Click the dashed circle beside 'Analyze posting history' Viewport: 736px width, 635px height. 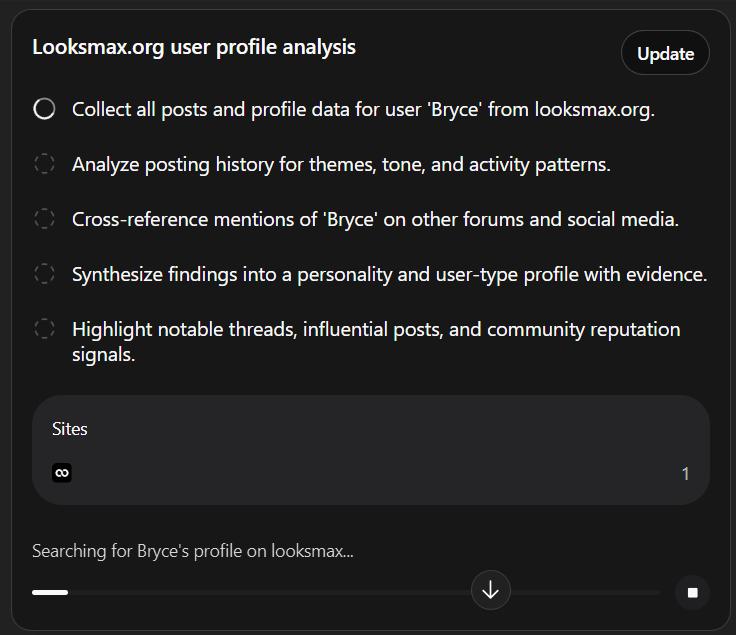(44, 164)
